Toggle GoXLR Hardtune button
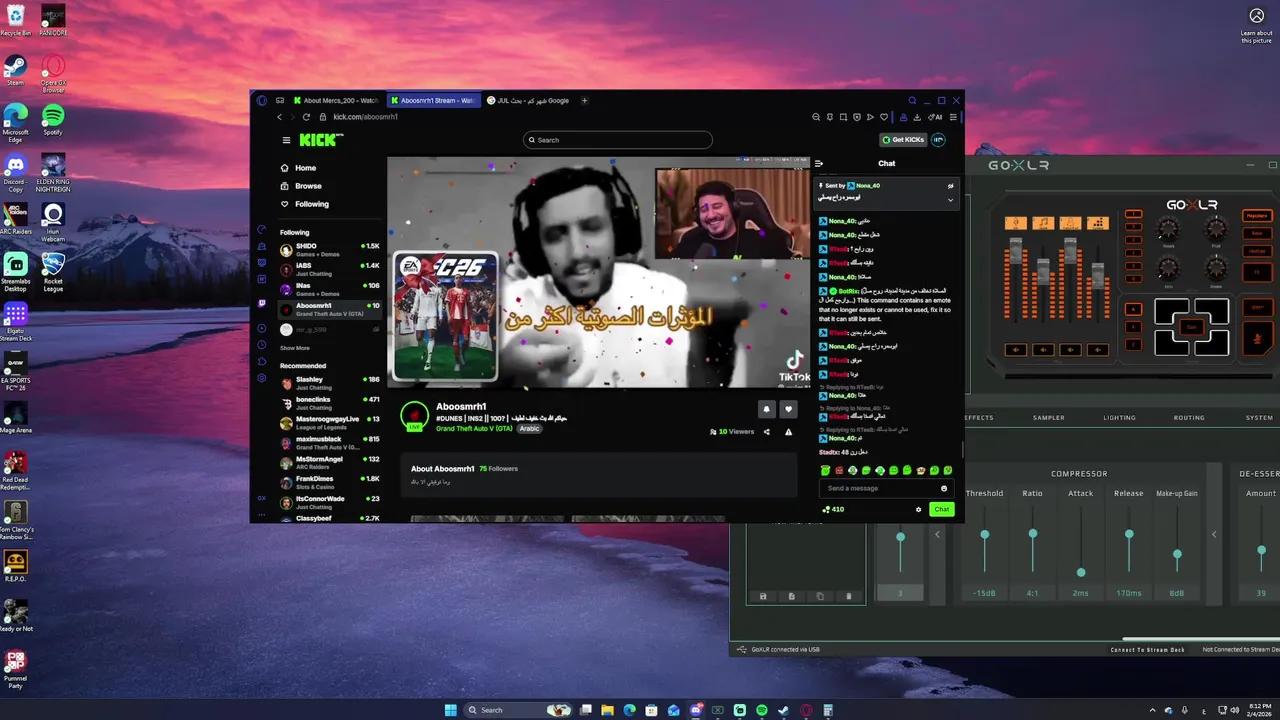The height and width of the screenshot is (720, 1280). 1257,252
